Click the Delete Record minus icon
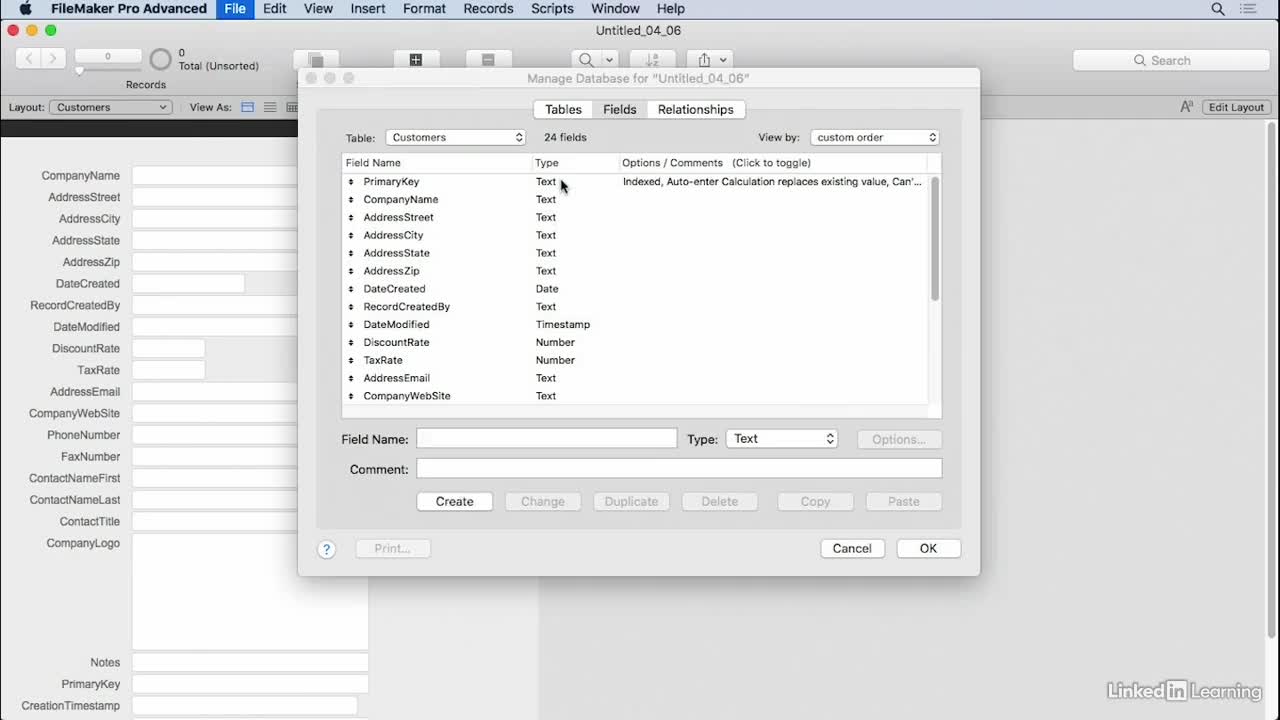The height and width of the screenshot is (720, 1280). (x=488, y=60)
